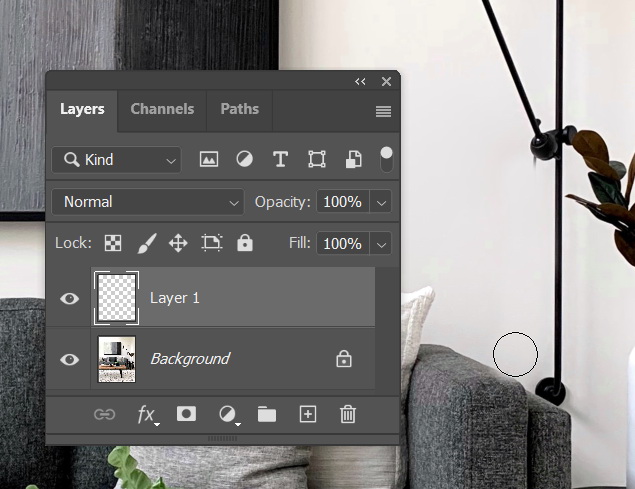
Task: Open the Normal blend mode dropdown
Action: point(148,202)
